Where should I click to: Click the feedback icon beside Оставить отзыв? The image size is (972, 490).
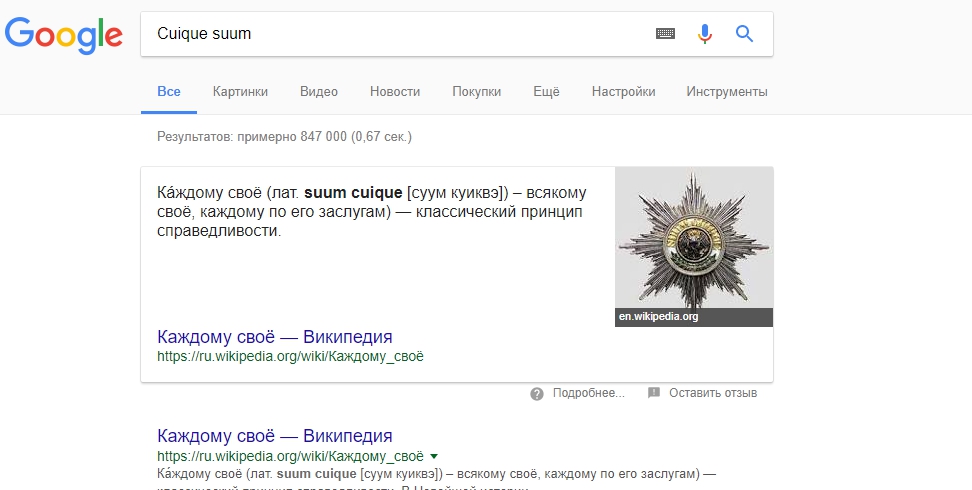pos(653,393)
